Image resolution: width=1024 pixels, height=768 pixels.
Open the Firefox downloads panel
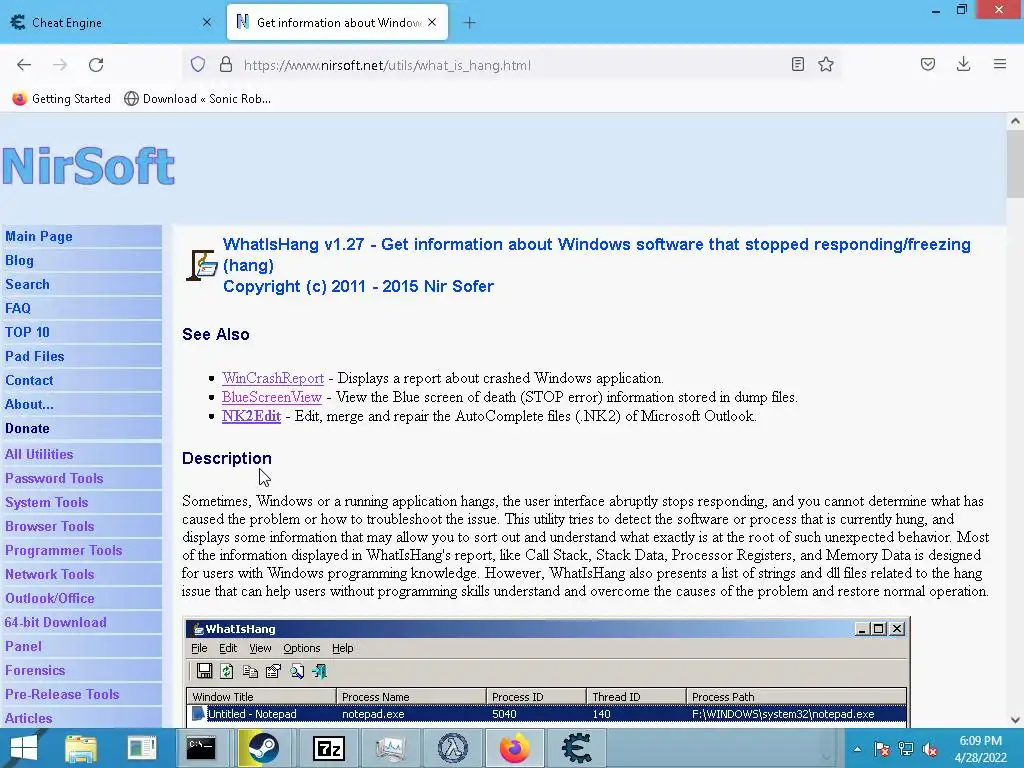click(x=963, y=64)
